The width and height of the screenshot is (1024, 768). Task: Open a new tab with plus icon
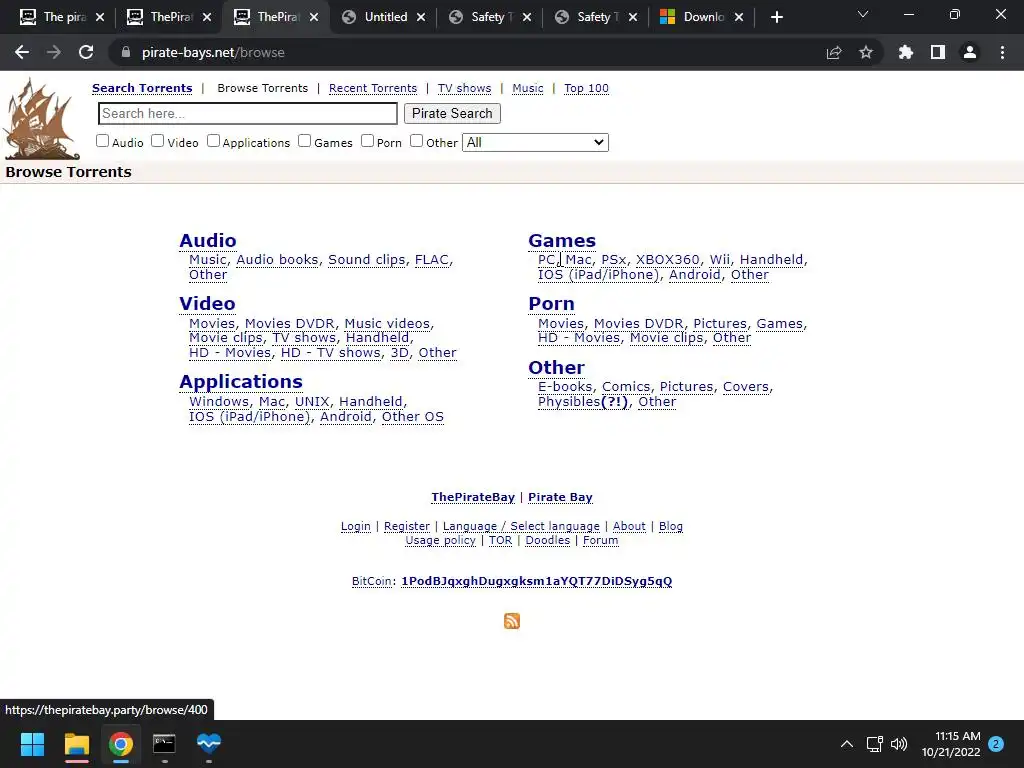(776, 17)
